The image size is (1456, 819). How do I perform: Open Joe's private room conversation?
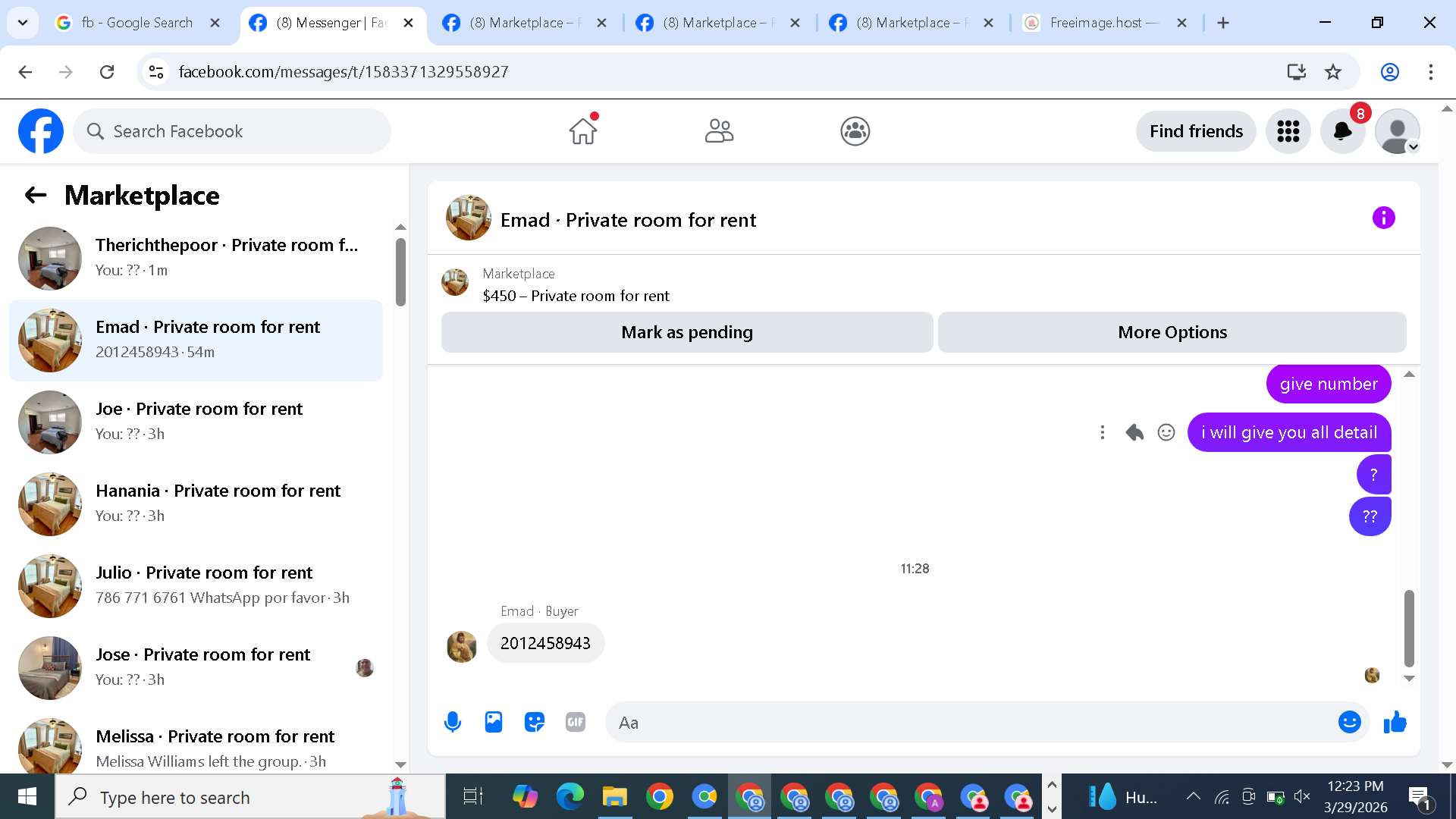(x=196, y=422)
